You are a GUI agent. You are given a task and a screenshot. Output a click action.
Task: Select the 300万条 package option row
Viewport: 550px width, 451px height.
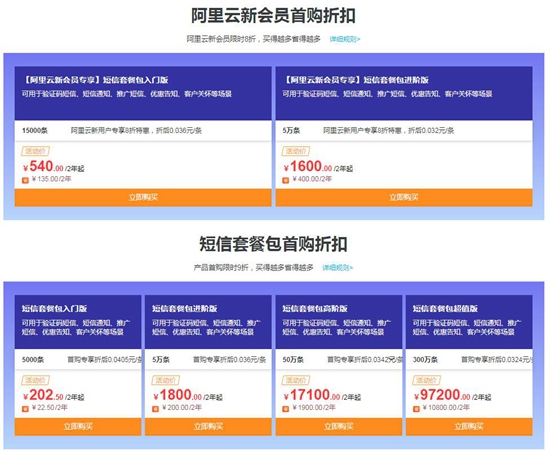click(469, 359)
